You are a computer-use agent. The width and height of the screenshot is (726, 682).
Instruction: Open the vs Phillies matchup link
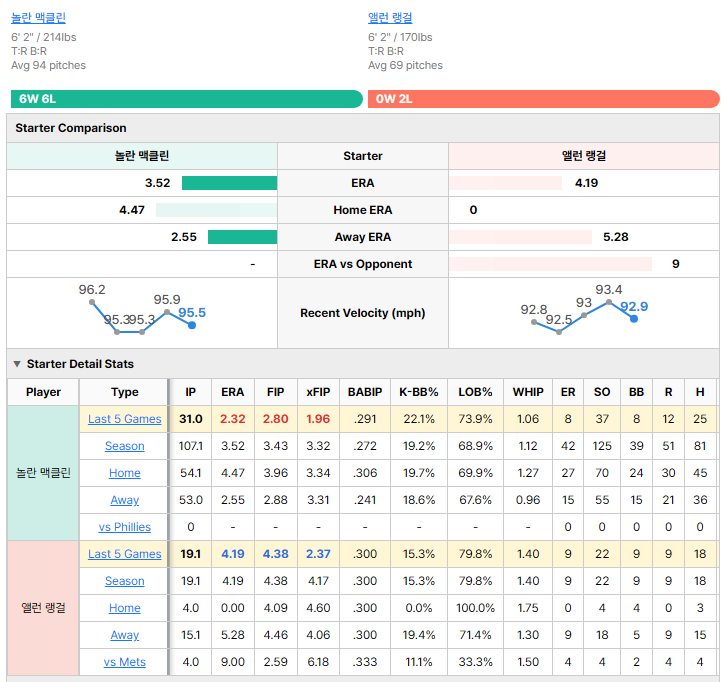click(x=125, y=527)
